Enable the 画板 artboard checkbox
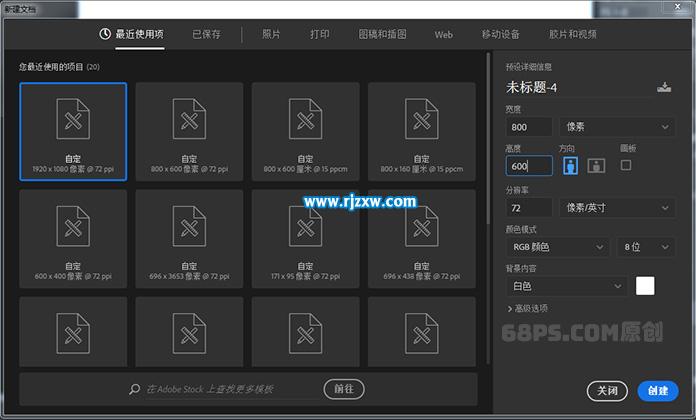Viewport: 696px width, 420px height. tap(626, 165)
